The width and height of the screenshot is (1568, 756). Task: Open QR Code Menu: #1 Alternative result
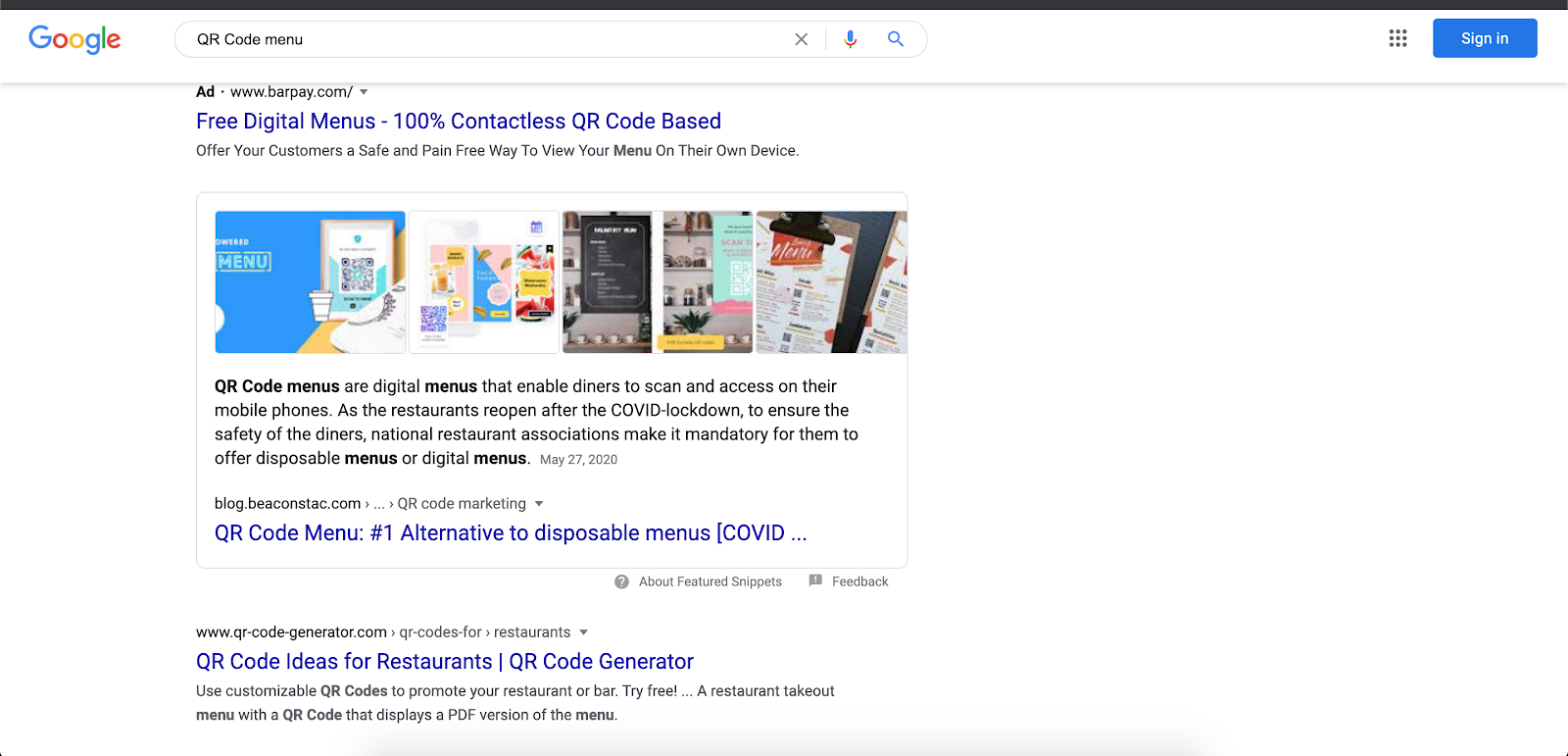tap(511, 533)
